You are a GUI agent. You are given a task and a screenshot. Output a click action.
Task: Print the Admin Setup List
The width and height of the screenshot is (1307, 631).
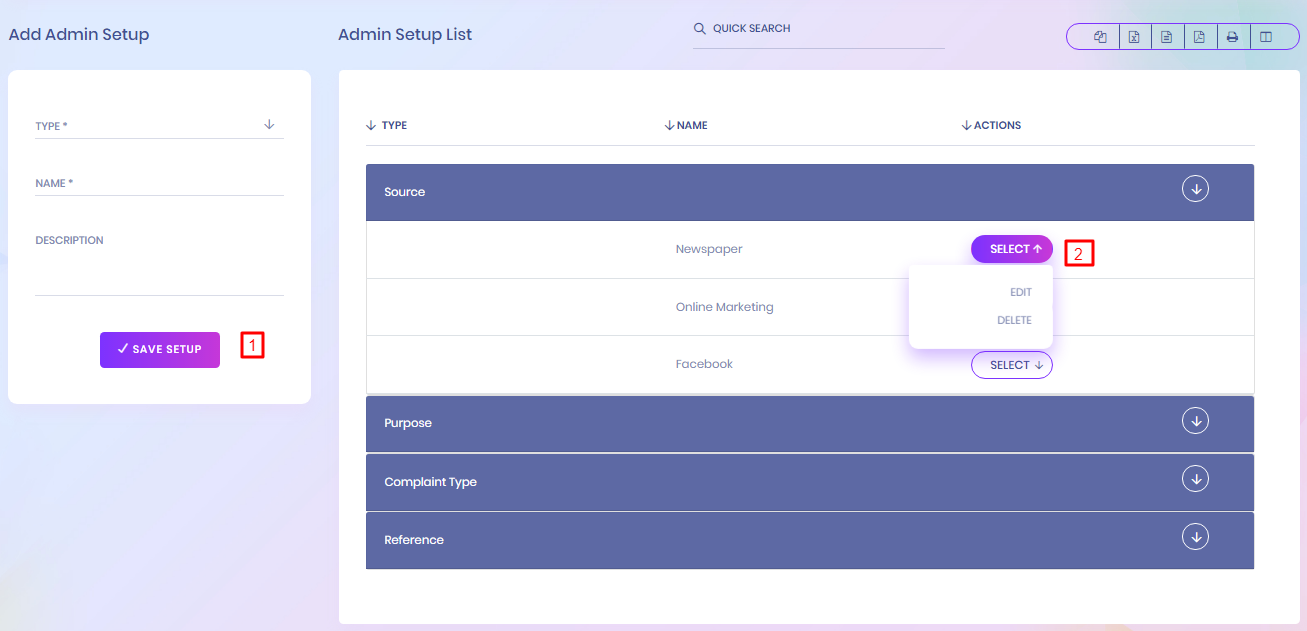click(1232, 37)
